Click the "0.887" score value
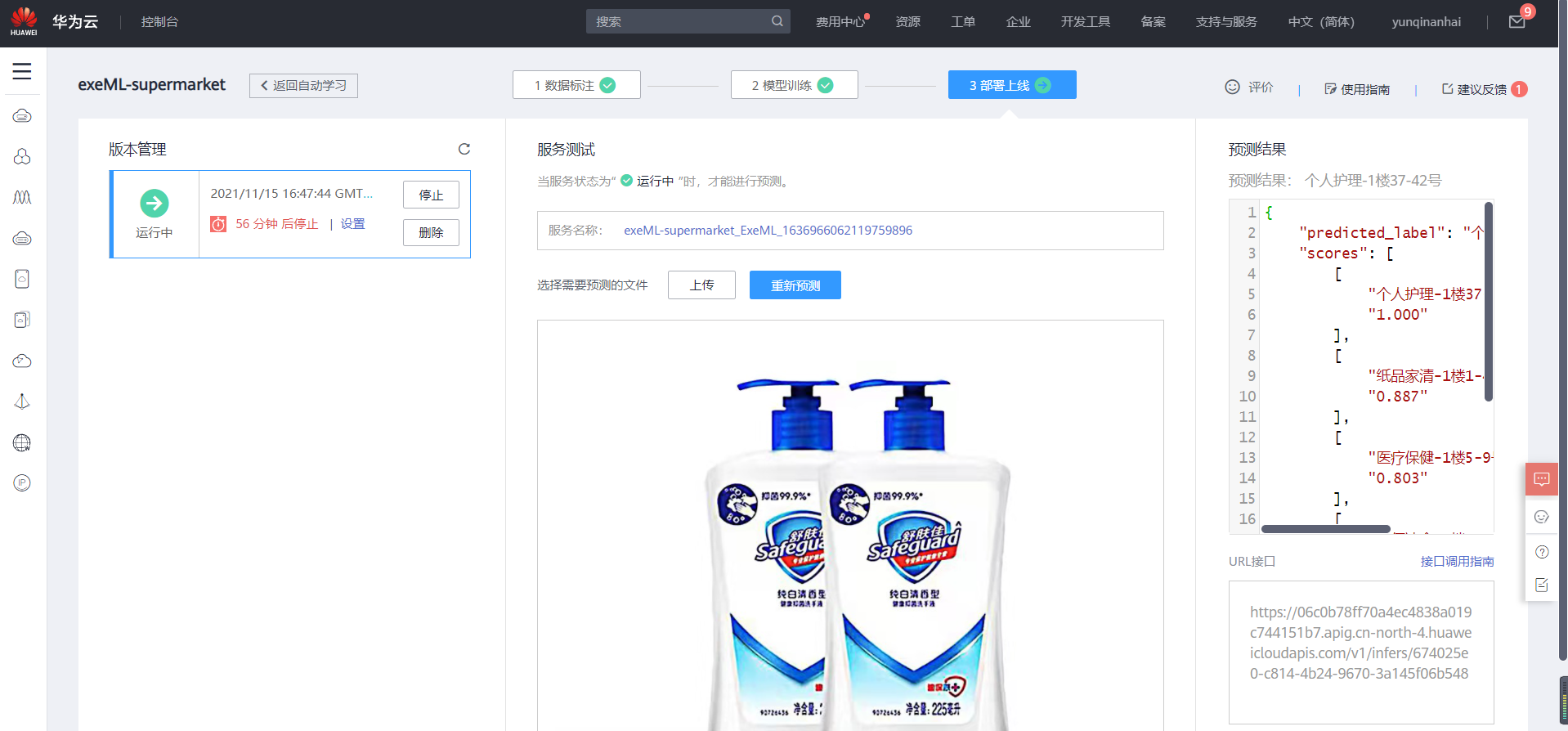 coord(1398,397)
